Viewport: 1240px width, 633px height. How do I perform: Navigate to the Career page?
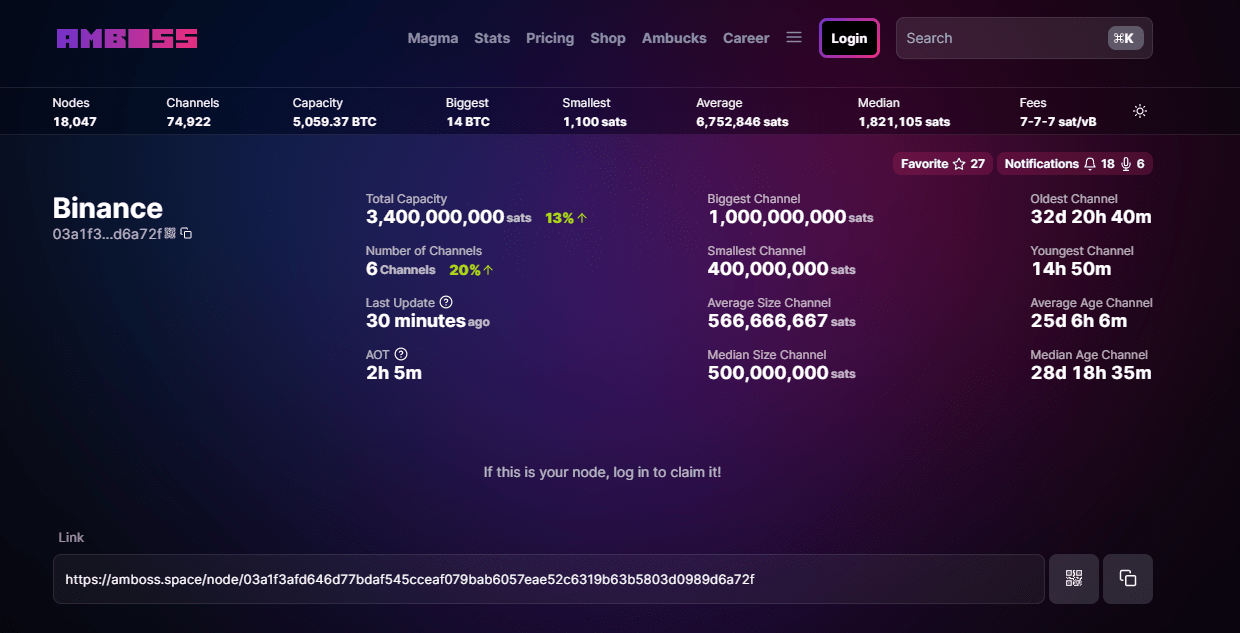pyautogui.click(x=746, y=38)
